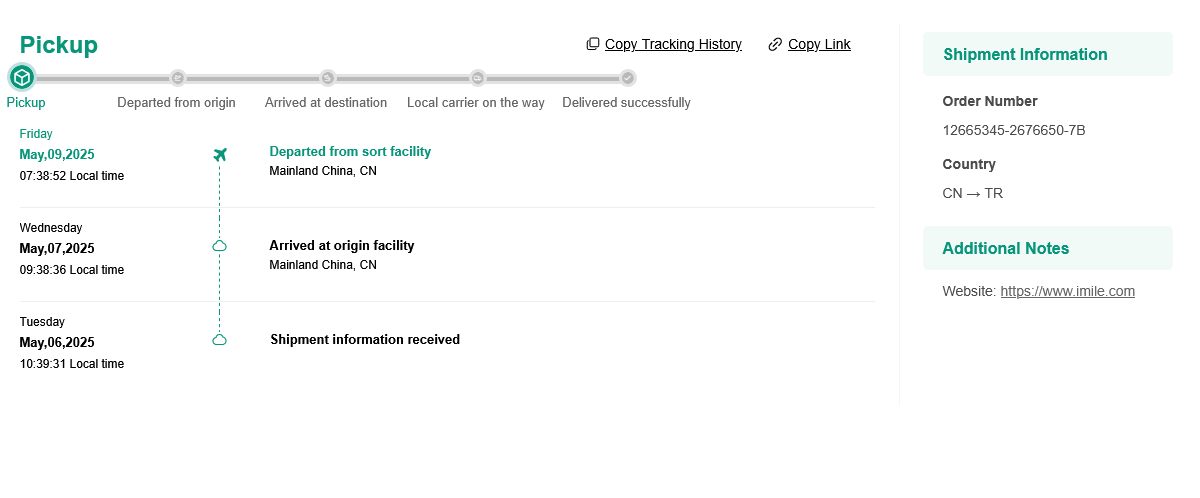Click the Local carrier on the way icon
Image resolution: width=1200 pixels, height=498 pixels.
coord(478,78)
